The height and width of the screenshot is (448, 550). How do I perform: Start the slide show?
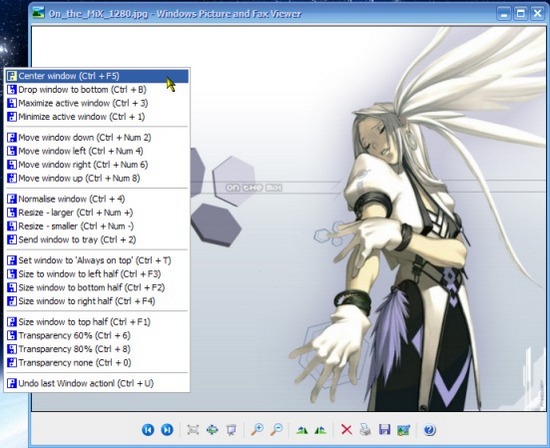pos(231,430)
